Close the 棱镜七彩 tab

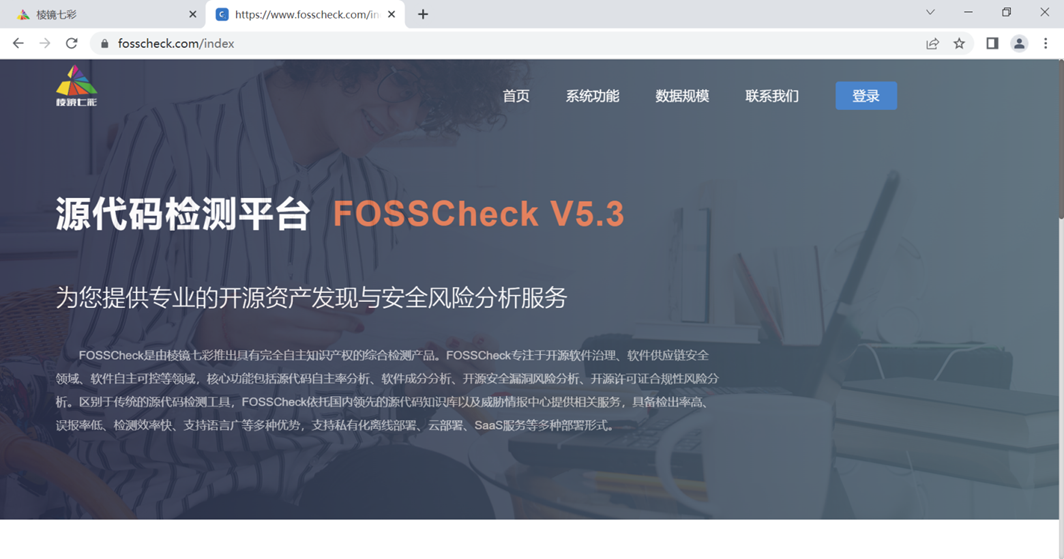pyautogui.click(x=193, y=14)
